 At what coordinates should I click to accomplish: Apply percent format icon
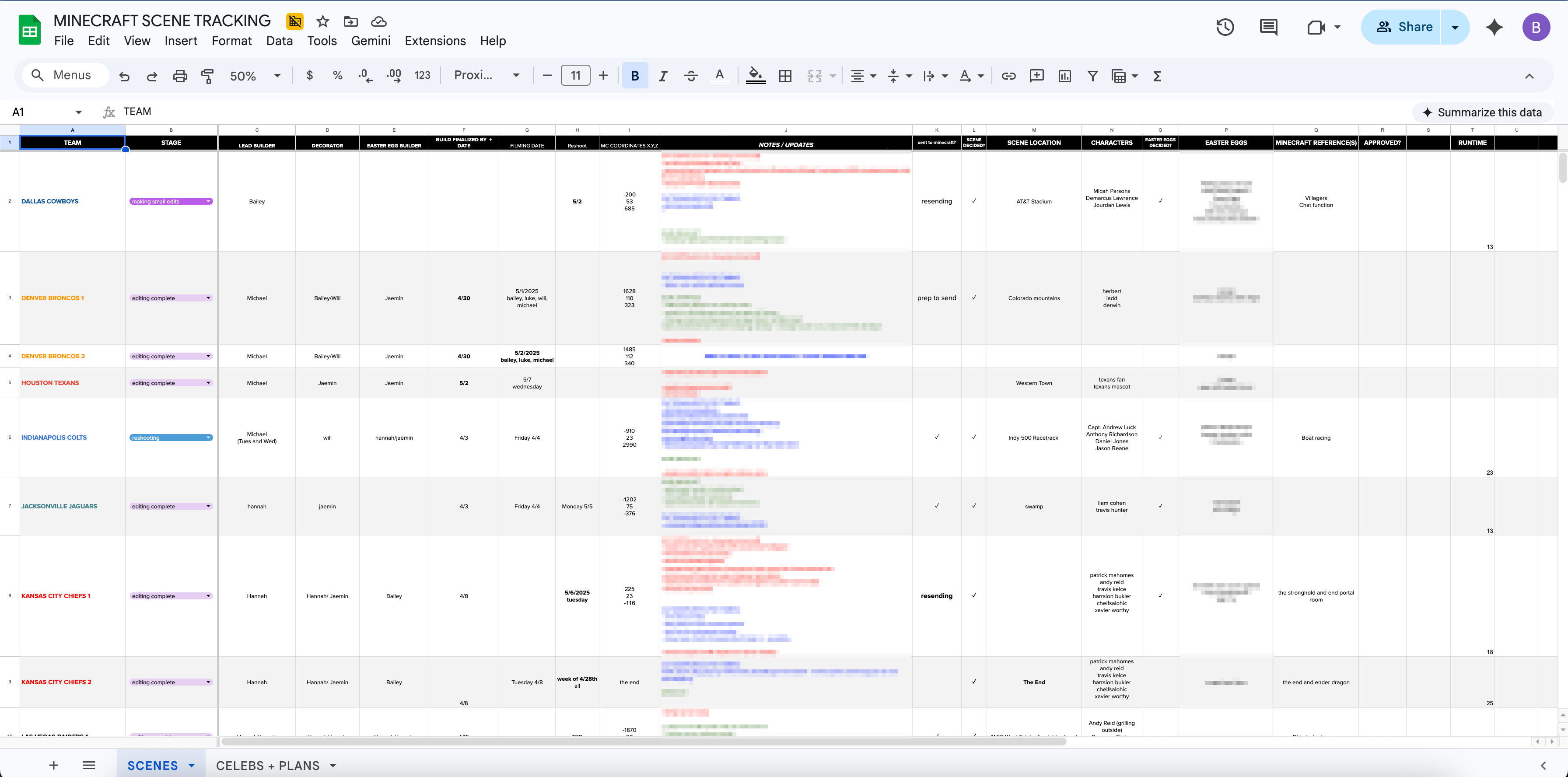[x=337, y=75]
